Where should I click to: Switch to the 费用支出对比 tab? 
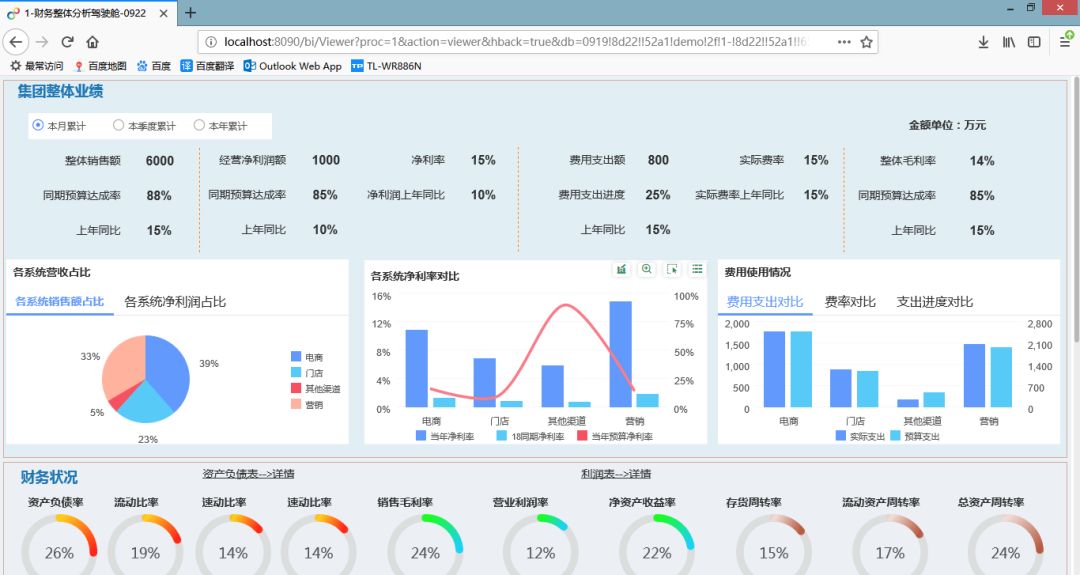point(765,302)
